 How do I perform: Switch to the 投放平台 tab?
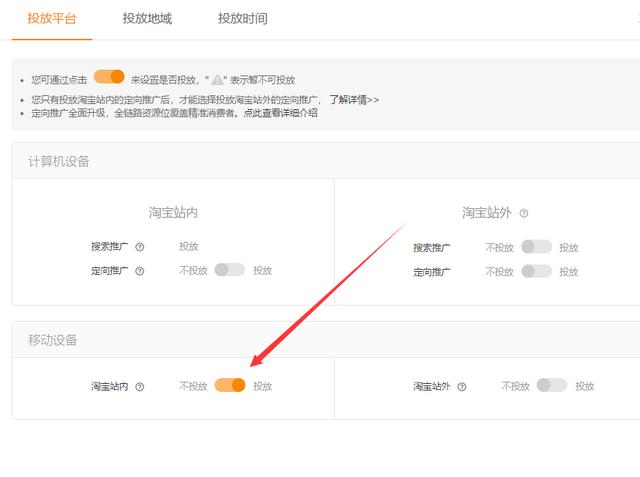point(52,19)
